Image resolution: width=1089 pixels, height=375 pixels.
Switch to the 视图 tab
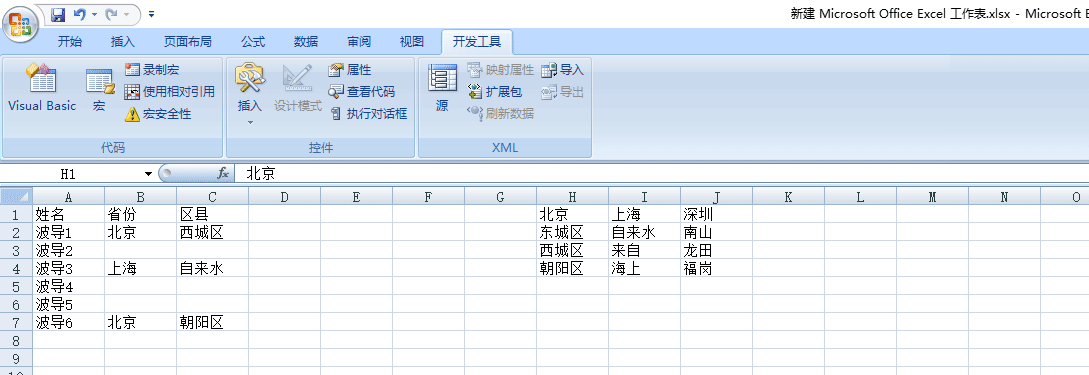click(x=412, y=42)
